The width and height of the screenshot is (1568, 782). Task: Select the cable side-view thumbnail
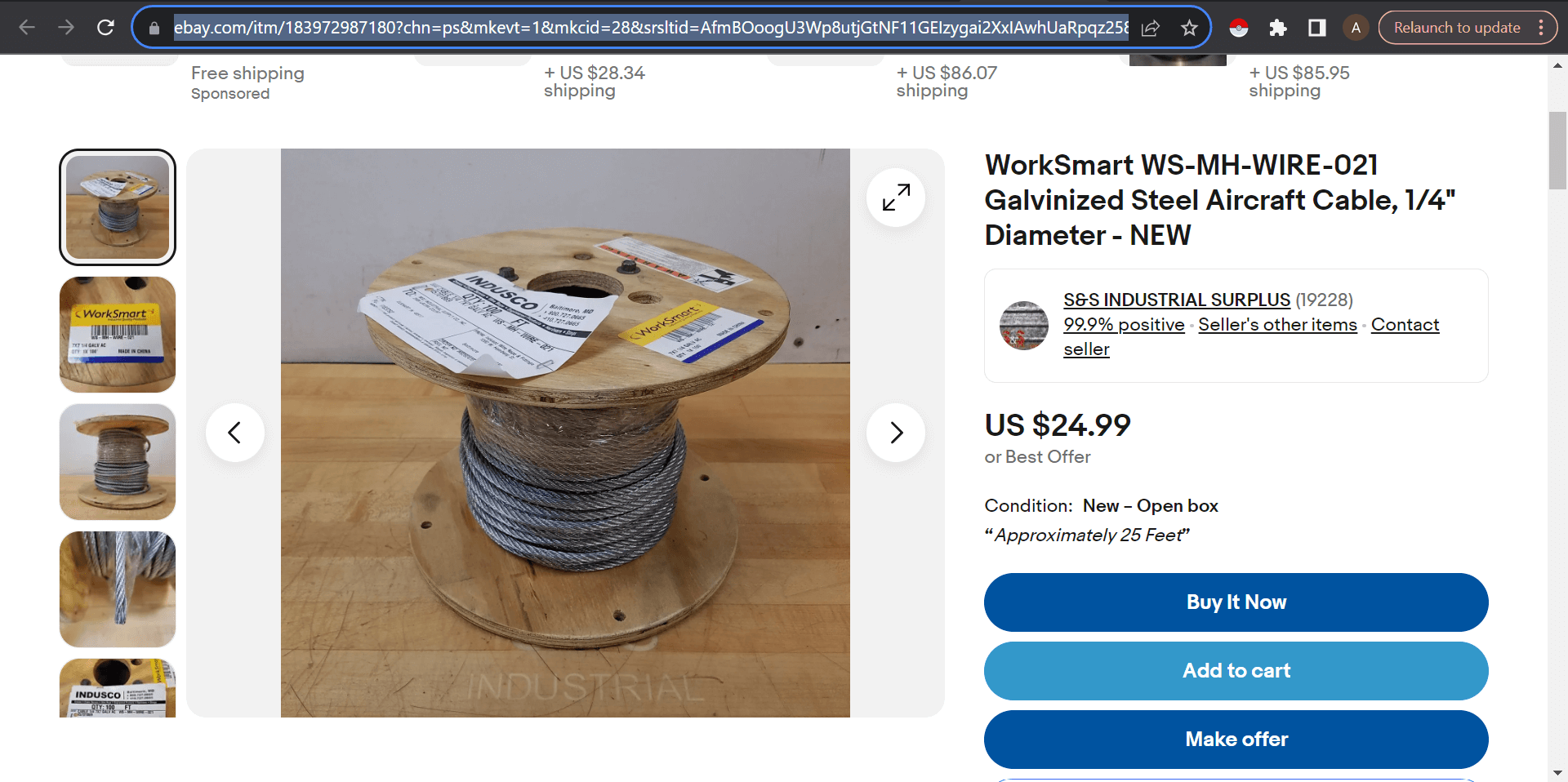pyautogui.click(x=118, y=462)
